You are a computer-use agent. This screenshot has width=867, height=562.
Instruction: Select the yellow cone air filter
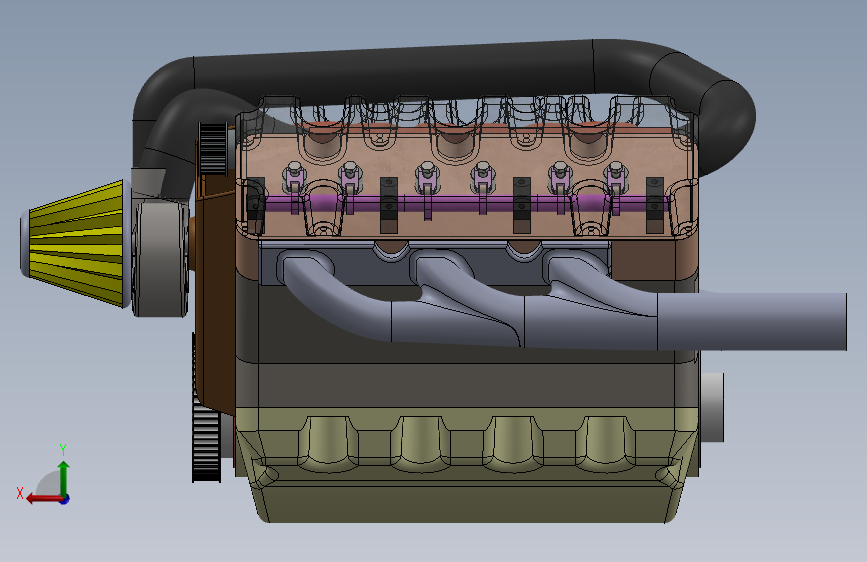click(x=77, y=243)
